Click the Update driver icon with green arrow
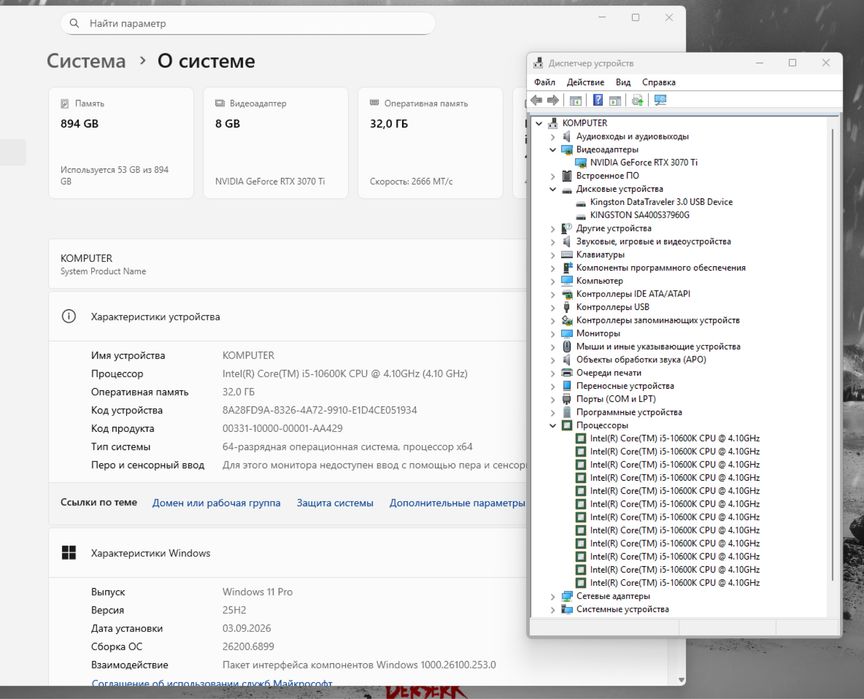 pos(638,100)
